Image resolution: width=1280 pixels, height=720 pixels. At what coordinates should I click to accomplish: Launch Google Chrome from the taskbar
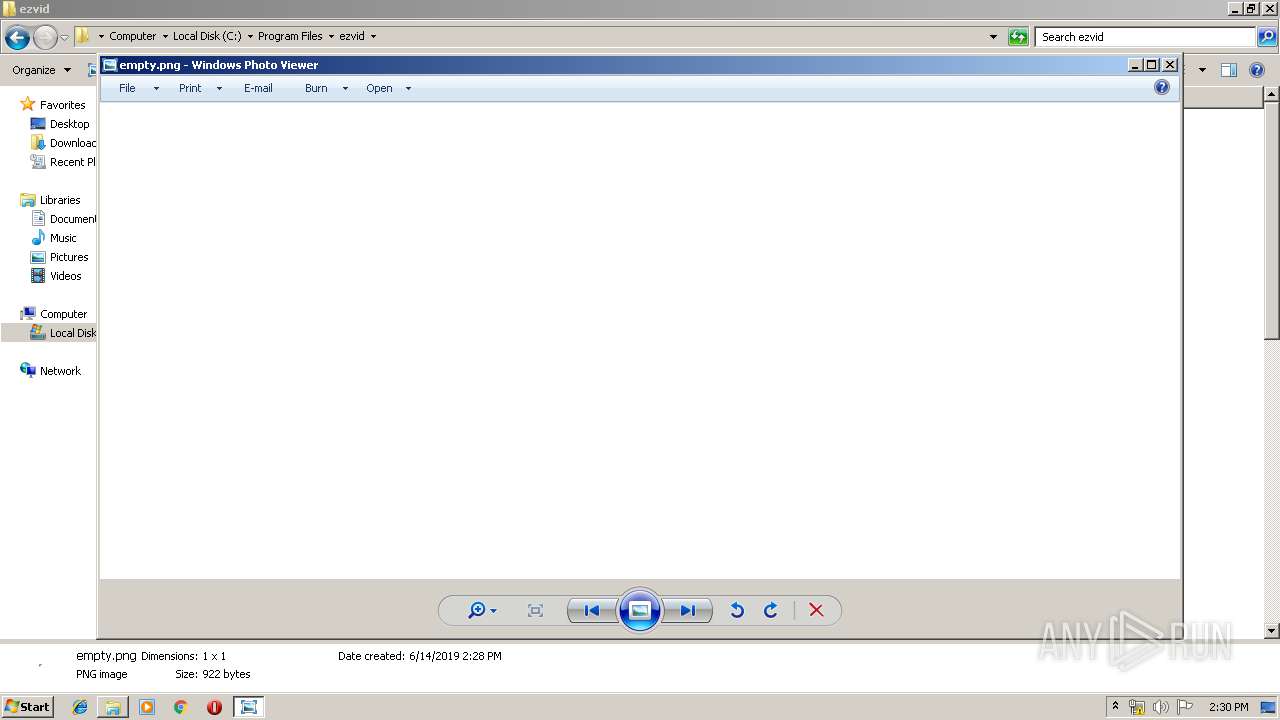[x=180, y=707]
